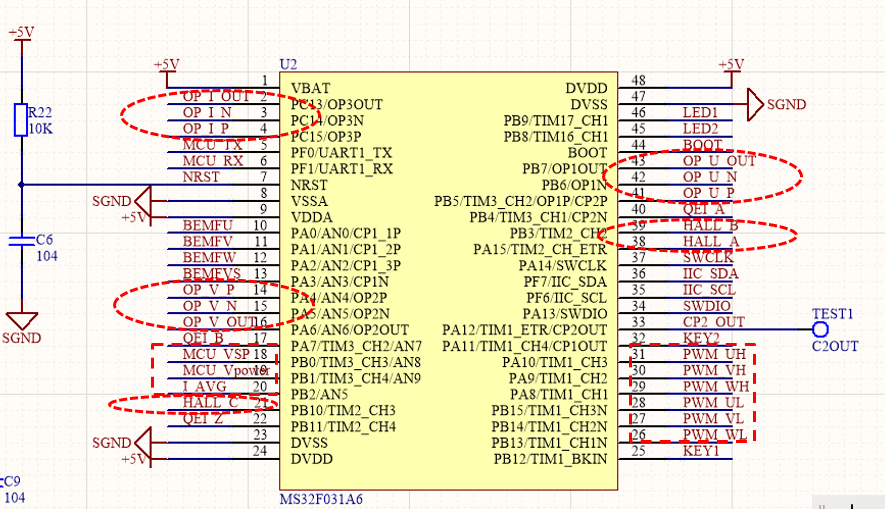Click the OP_U_N net label
885x509 pixels.
tap(710, 177)
